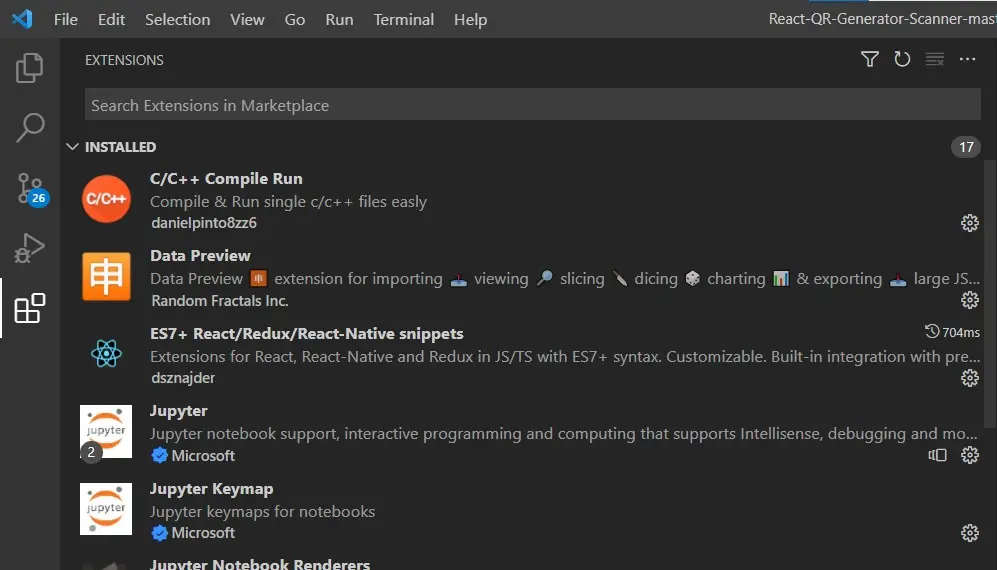Select the Extensions view icon
Viewport: 997px width, 570px height.
click(x=29, y=308)
